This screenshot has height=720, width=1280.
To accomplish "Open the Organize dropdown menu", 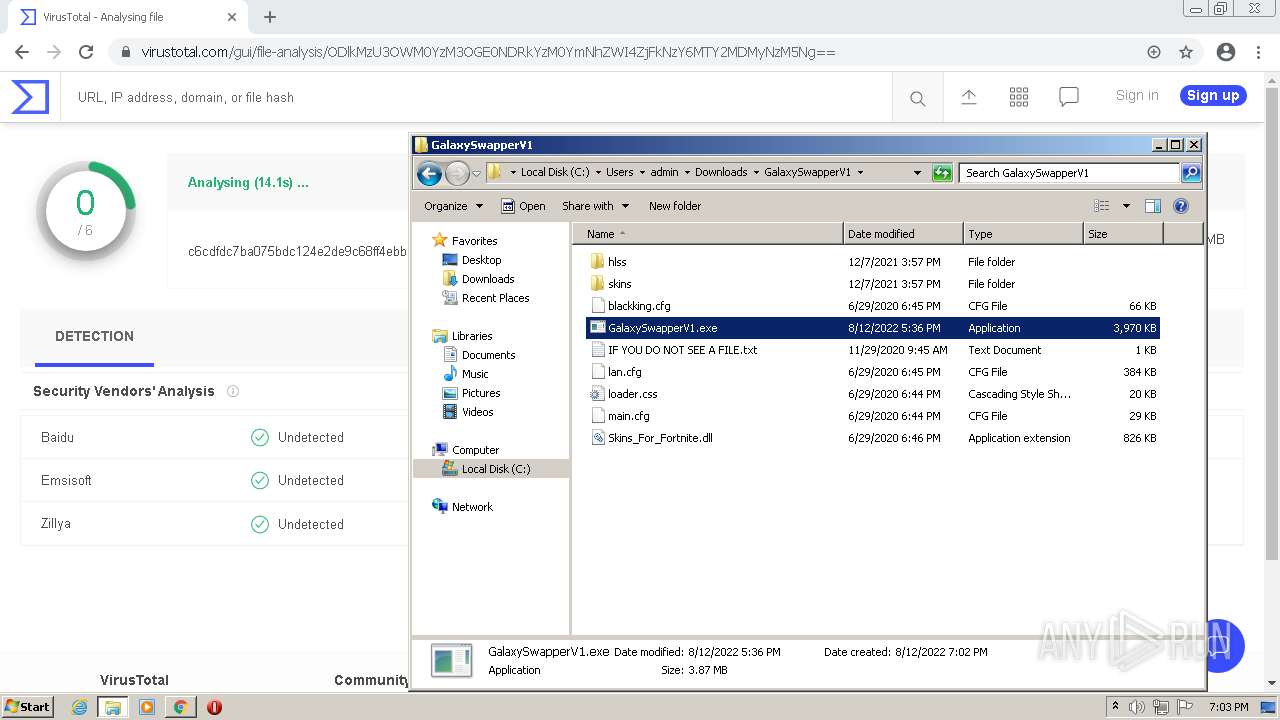I will pyautogui.click(x=453, y=206).
